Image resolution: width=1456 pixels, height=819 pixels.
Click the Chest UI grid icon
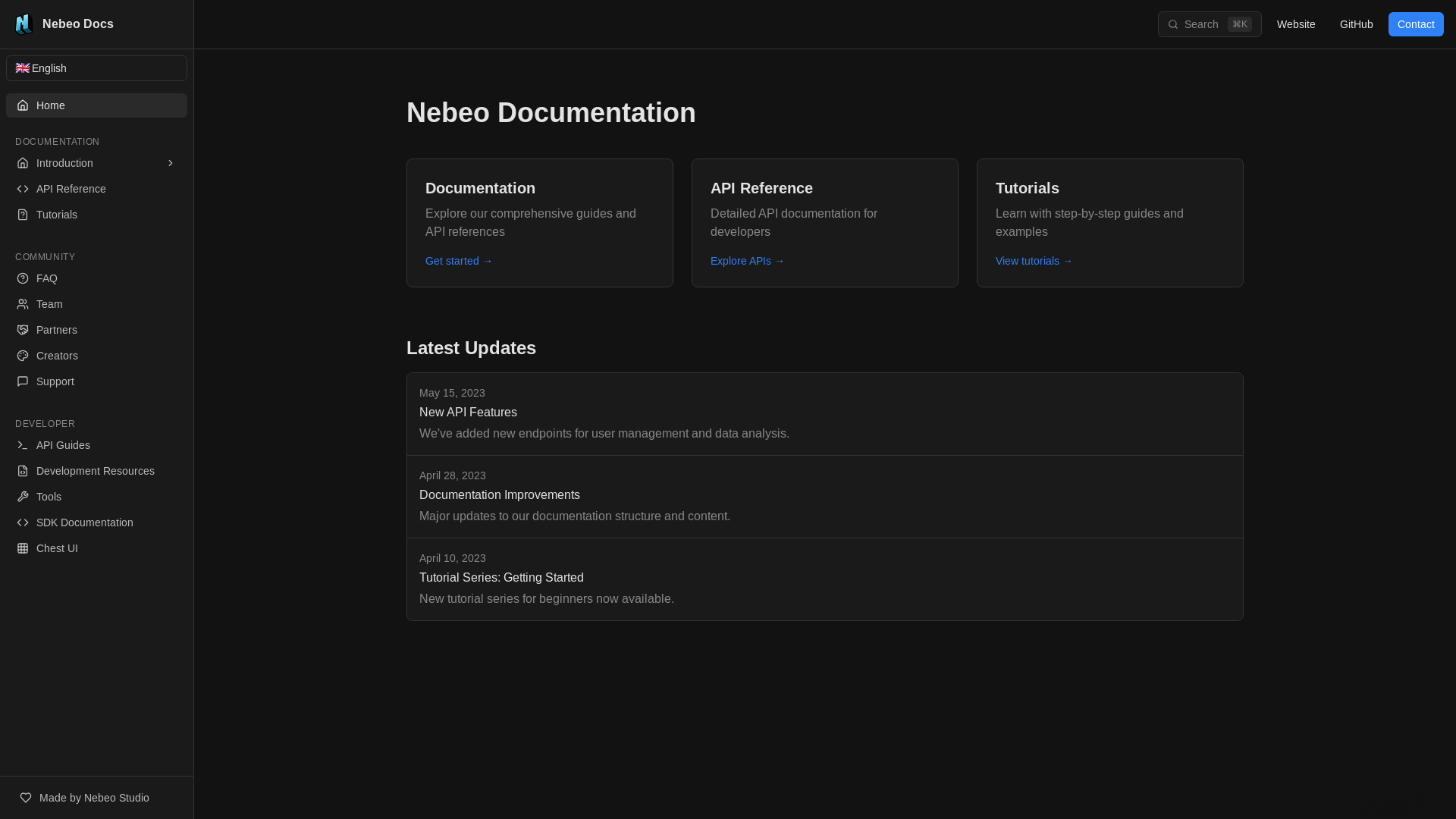pos(23,548)
